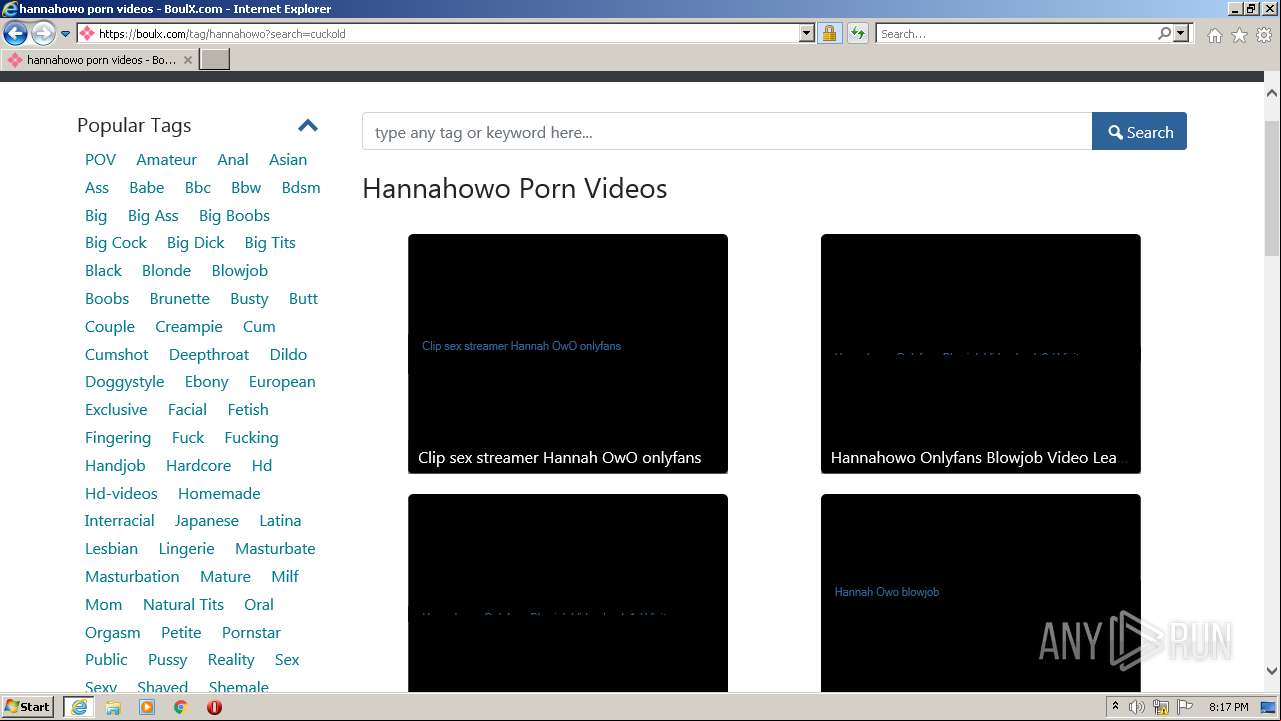This screenshot has width=1281, height=721.
Task: Open a new blank tab
Action: [215, 60]
